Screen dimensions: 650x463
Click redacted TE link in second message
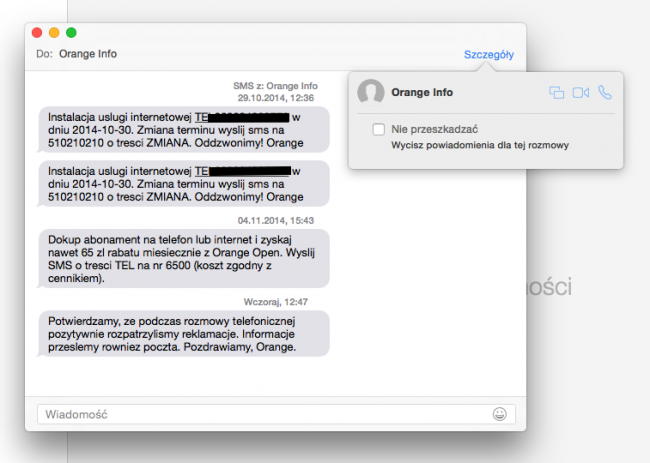point(243,171)
